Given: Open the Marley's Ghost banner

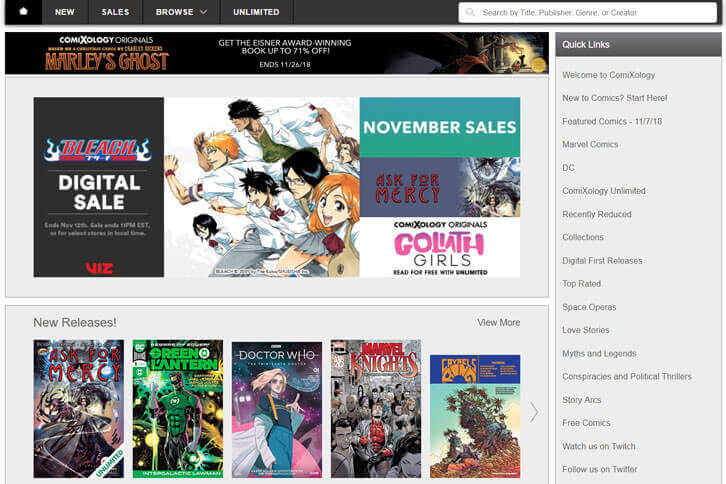Looking at the screenshot, I should click(276, 53).
